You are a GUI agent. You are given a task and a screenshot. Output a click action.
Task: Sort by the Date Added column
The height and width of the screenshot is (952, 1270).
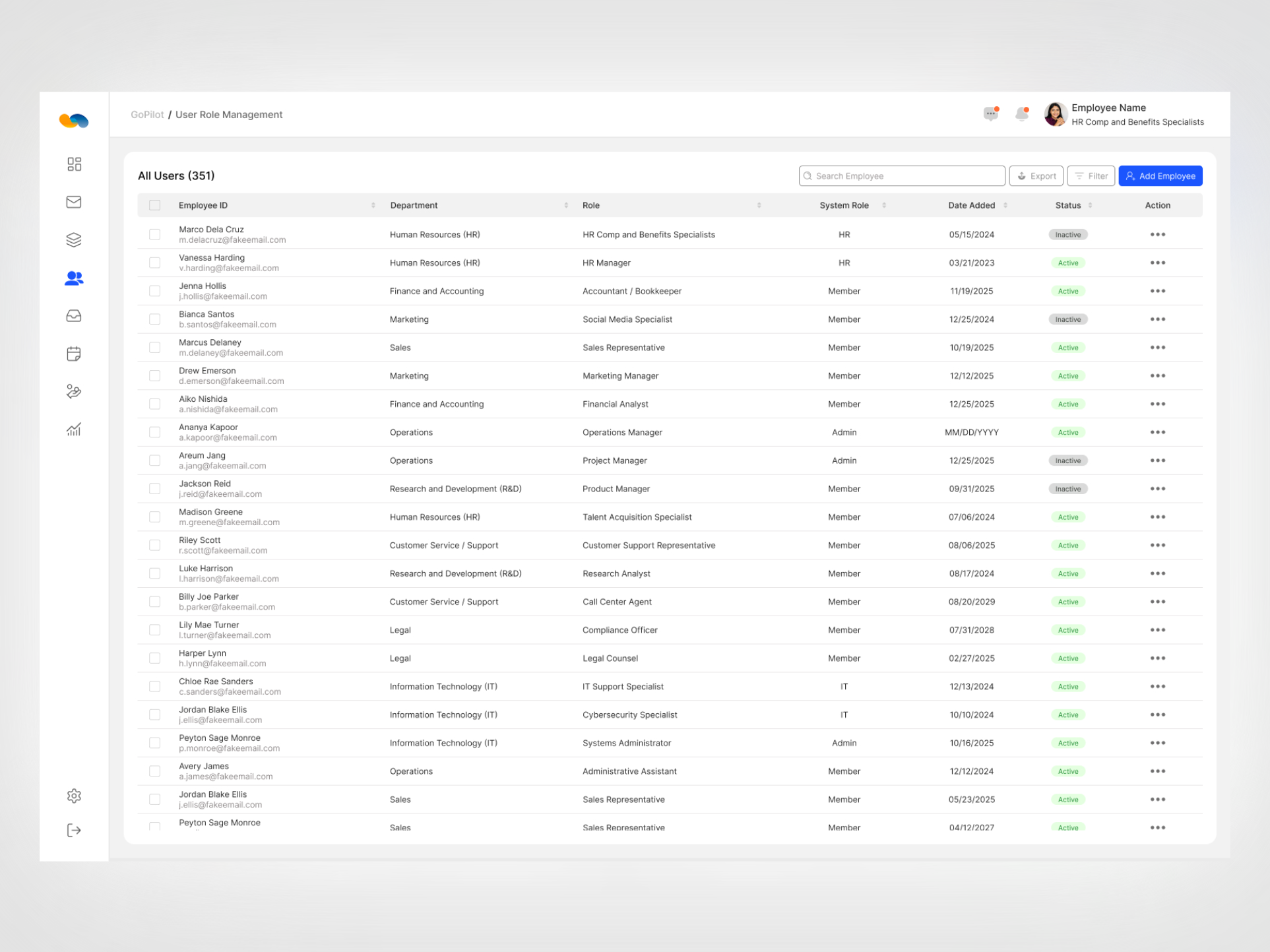pos(1005,205)
